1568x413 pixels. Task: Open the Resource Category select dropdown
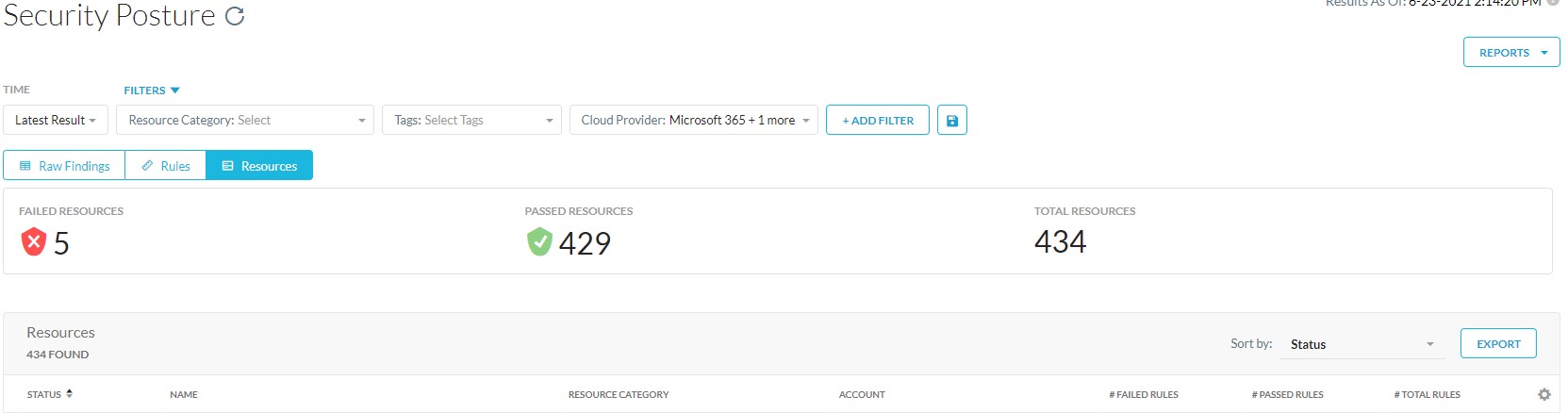click(245, 120)
